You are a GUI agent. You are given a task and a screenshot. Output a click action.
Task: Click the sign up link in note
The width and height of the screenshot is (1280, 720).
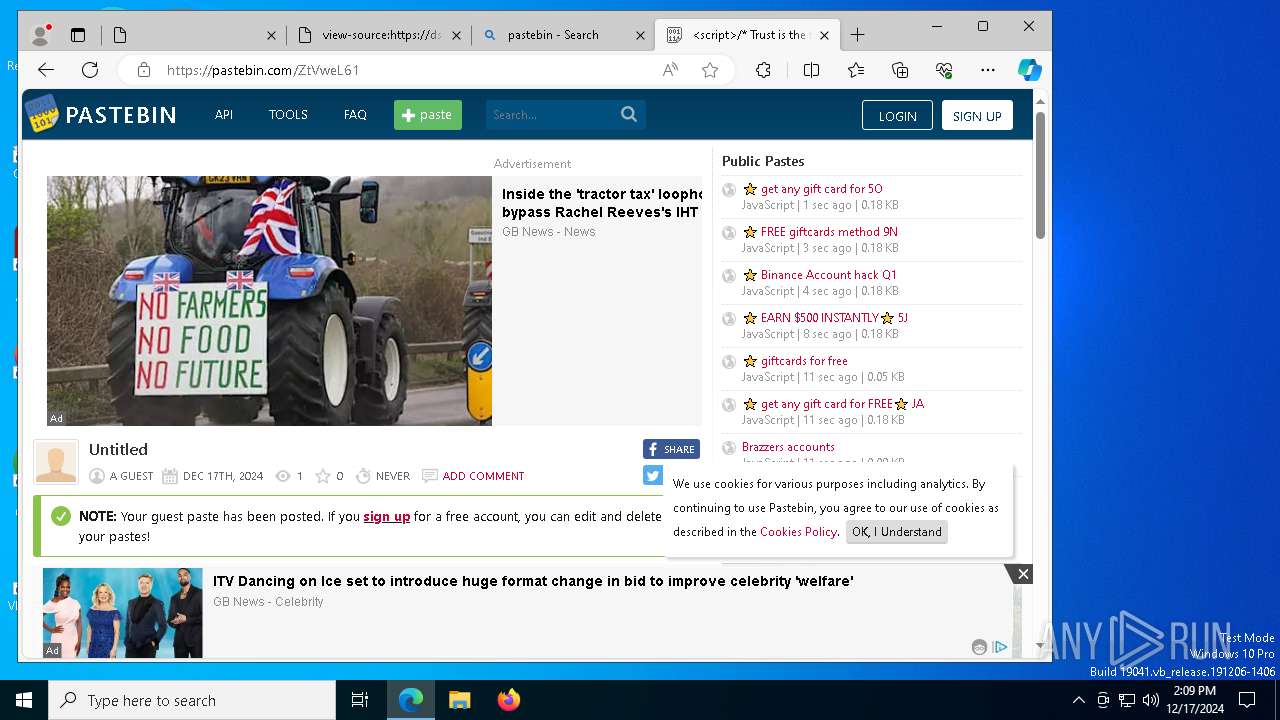click(387, 517)
